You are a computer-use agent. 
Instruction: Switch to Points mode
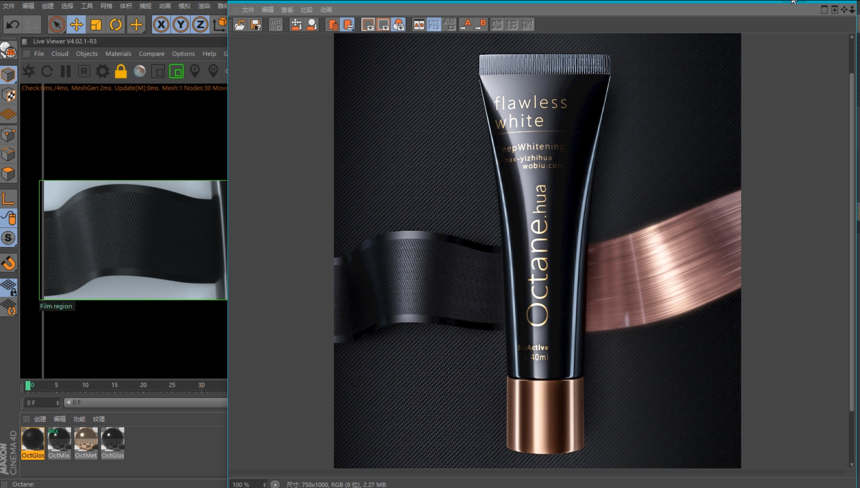click(x=8, y=134)
